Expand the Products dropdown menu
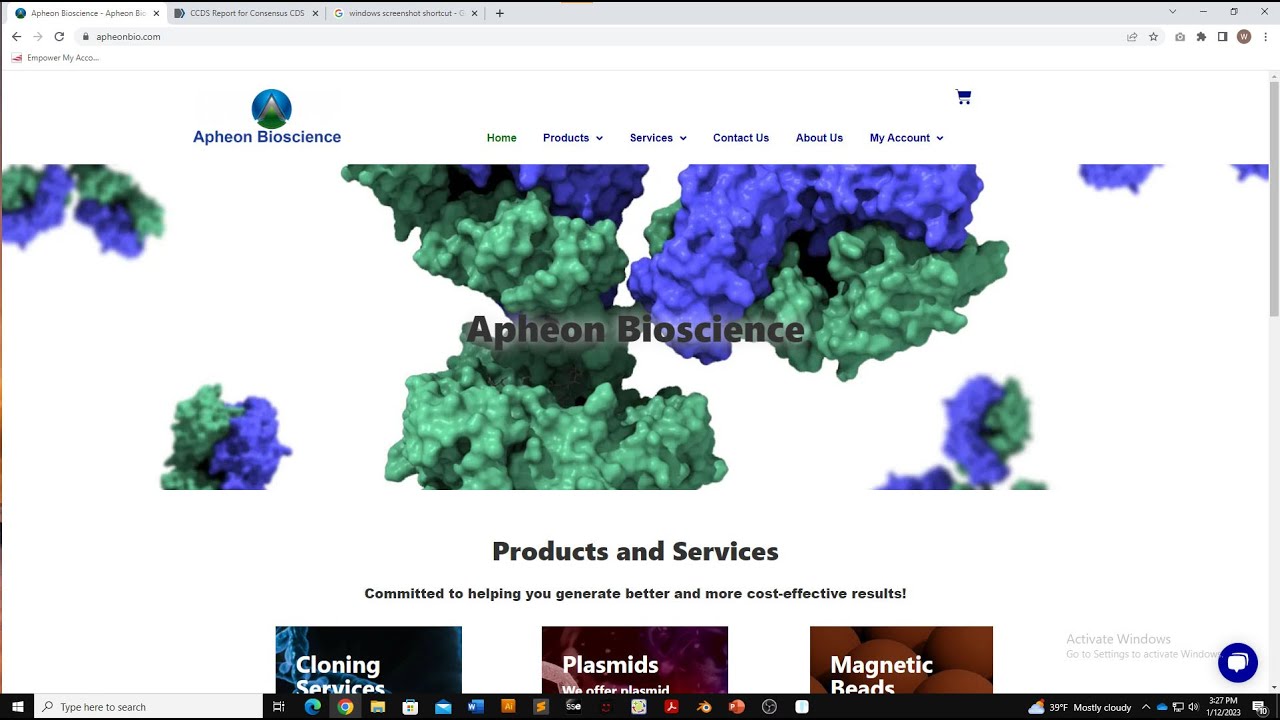This screenshot has width=1280, height=720. (x=573, y=138)
